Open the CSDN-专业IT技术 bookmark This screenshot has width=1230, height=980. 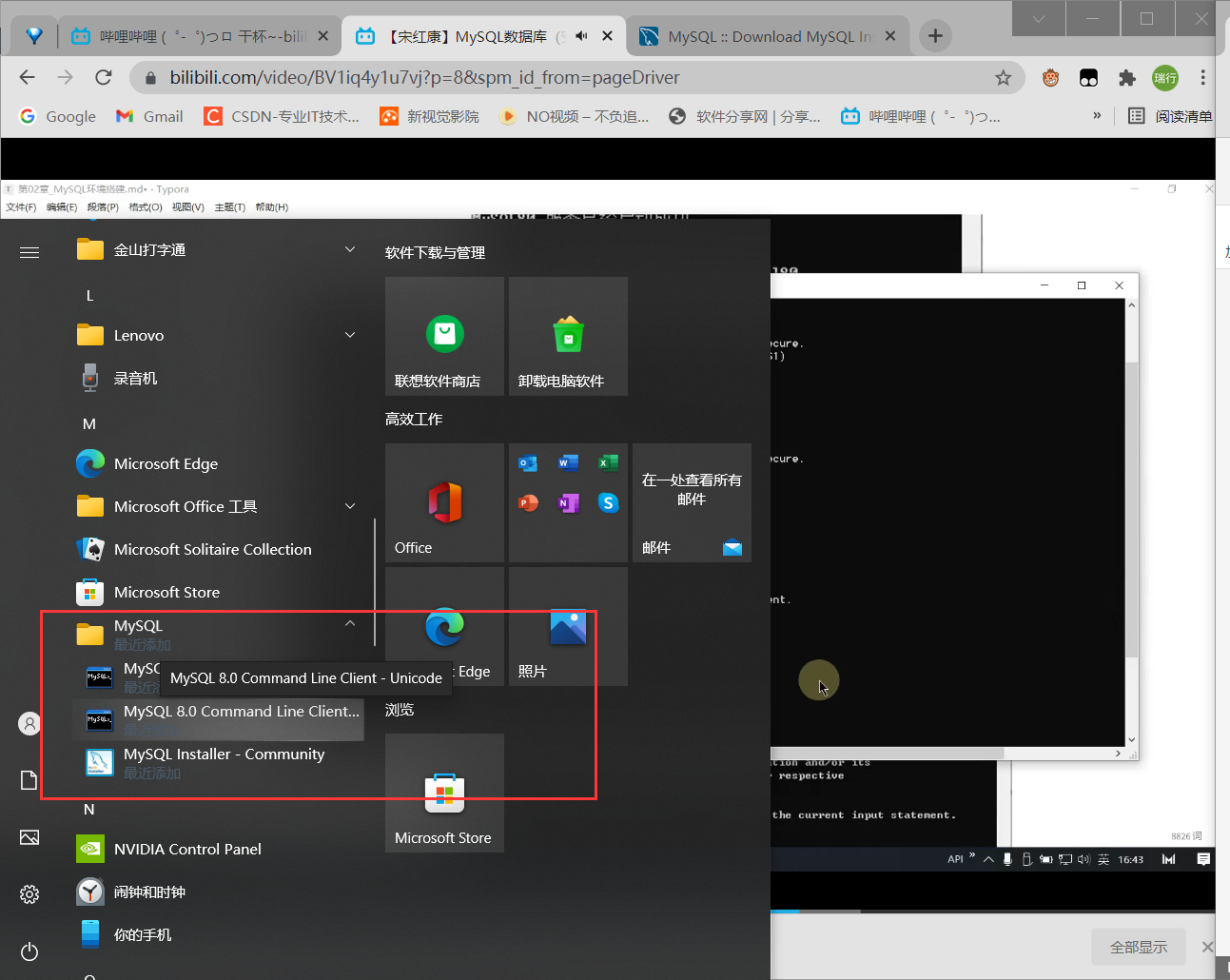[283, 116]
